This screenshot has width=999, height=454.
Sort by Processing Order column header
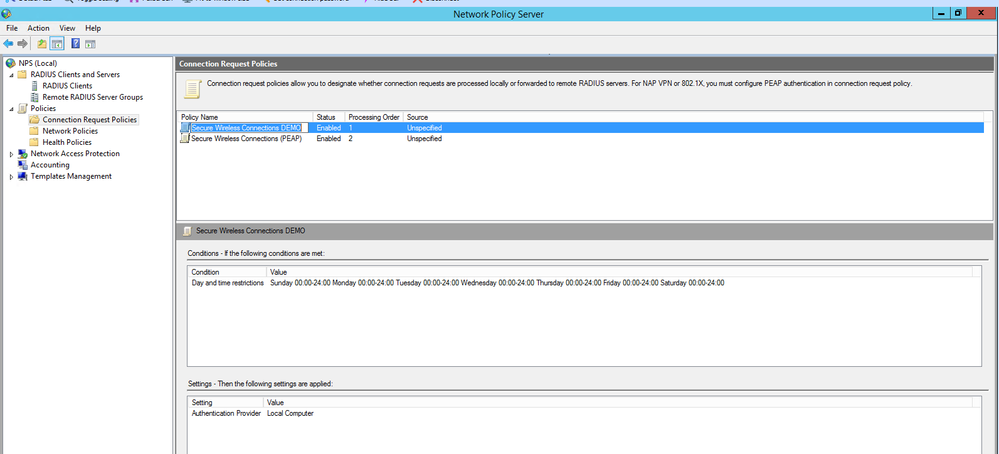coord(373,117)
